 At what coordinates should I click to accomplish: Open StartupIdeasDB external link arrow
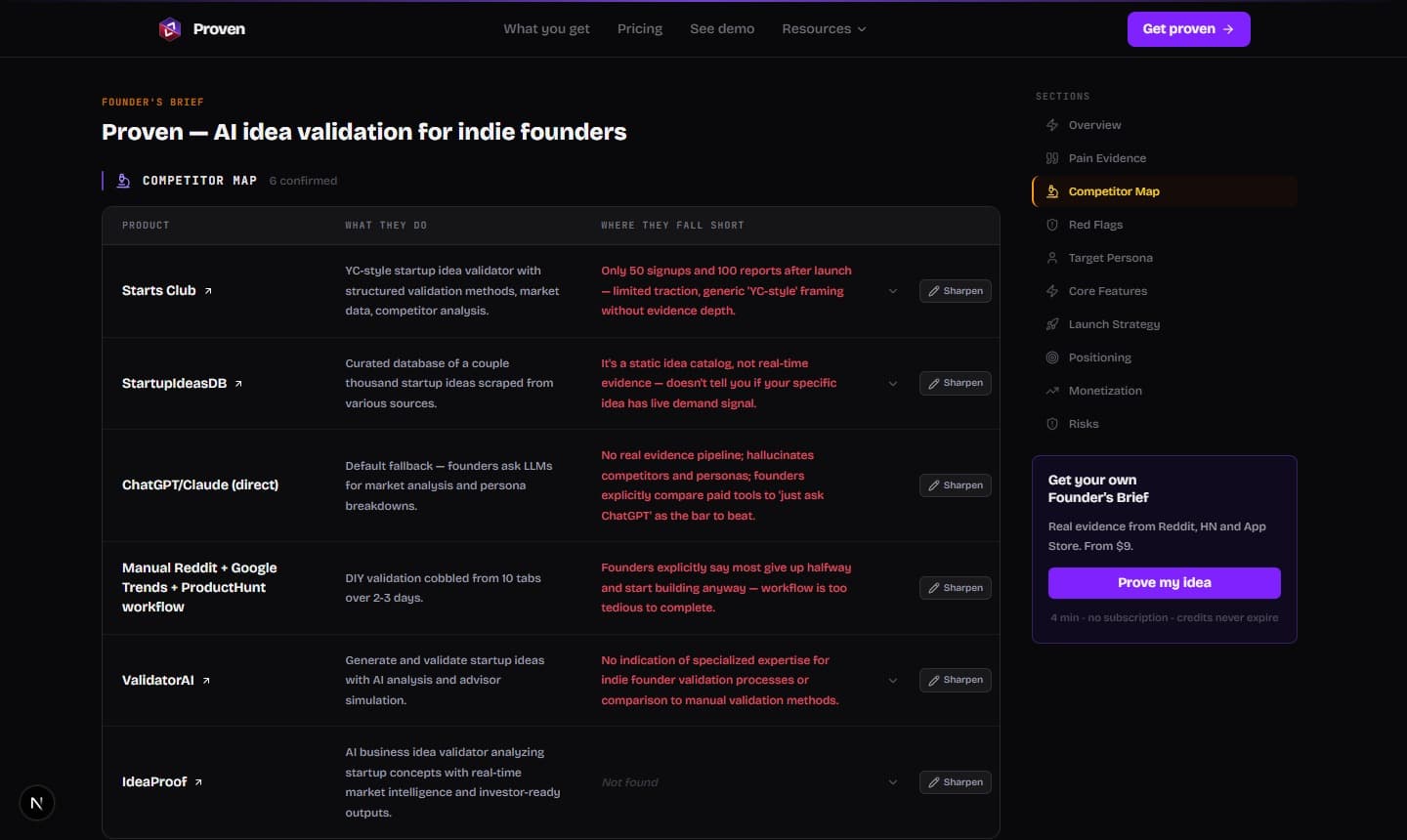pyautogui.click(x=238, y=384)
